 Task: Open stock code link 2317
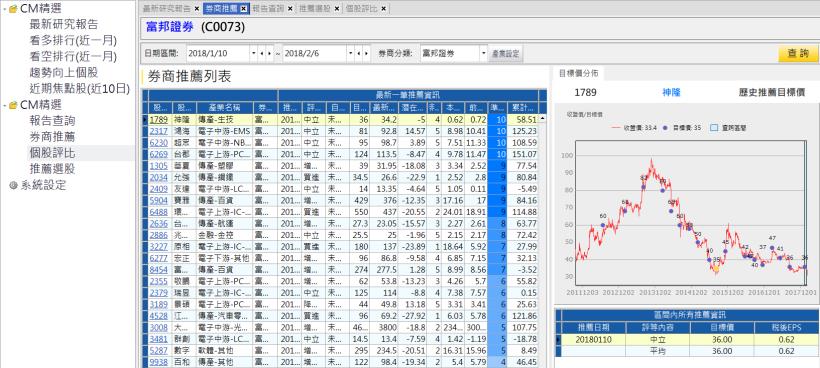pos(158,131)
